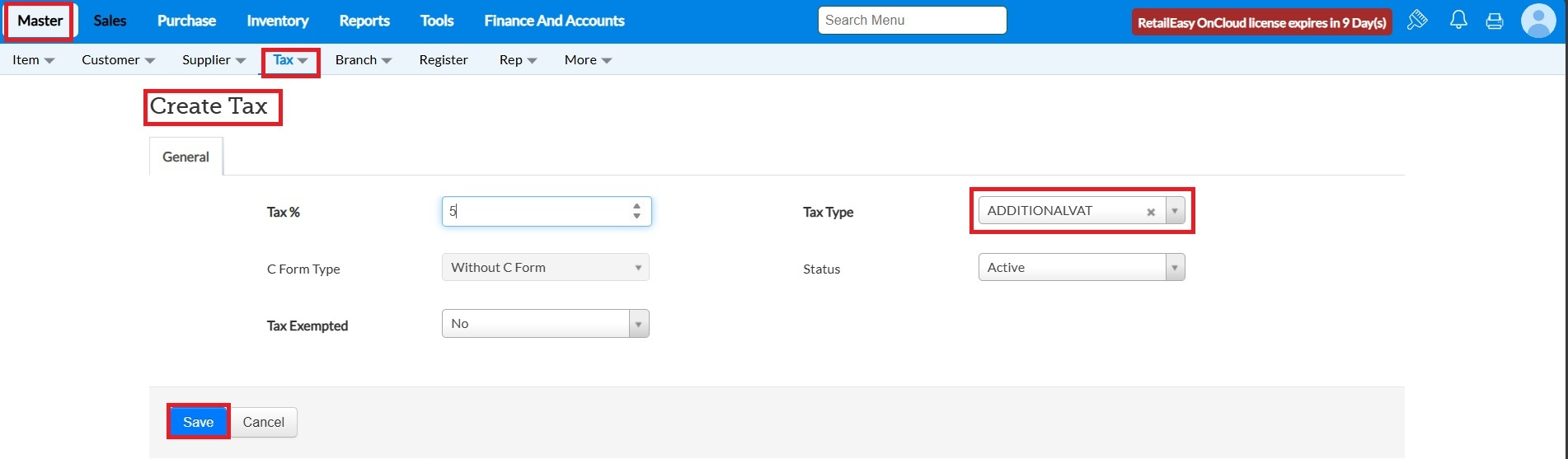Expand the Tax submenu

[x=290, y=60]
